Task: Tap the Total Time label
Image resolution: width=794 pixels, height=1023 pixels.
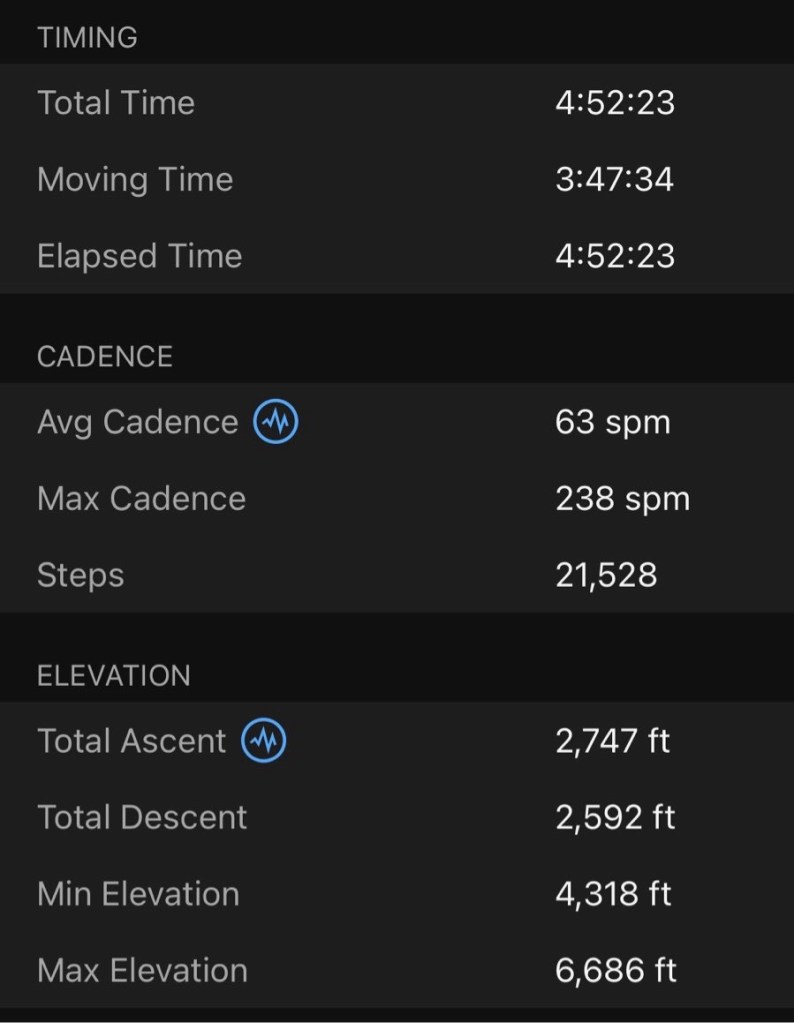Action: [x=116, y=103]
